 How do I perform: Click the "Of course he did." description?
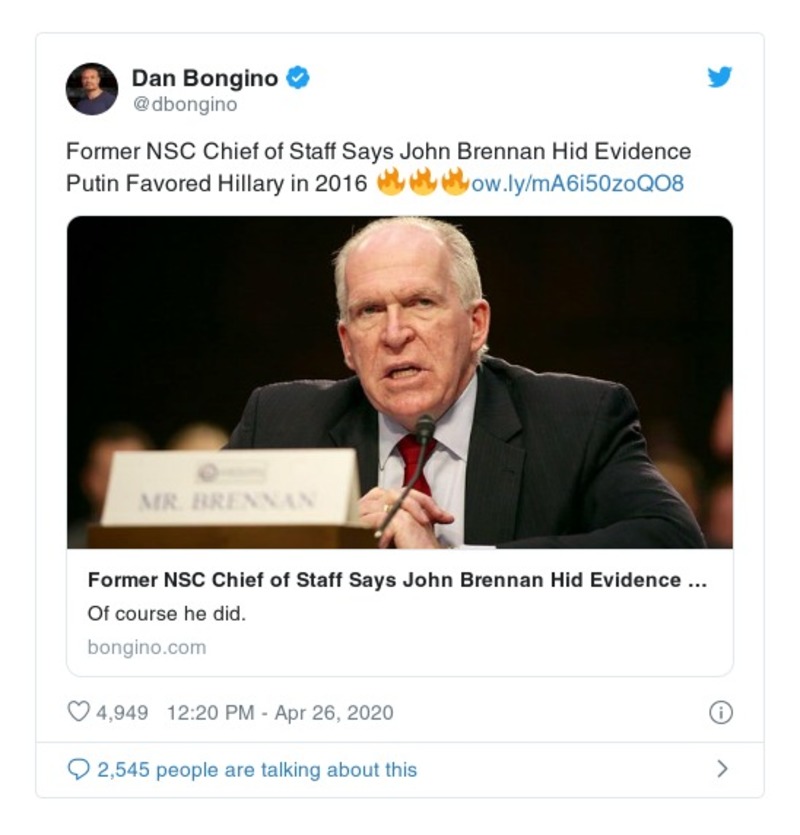[x=166, y=614]
